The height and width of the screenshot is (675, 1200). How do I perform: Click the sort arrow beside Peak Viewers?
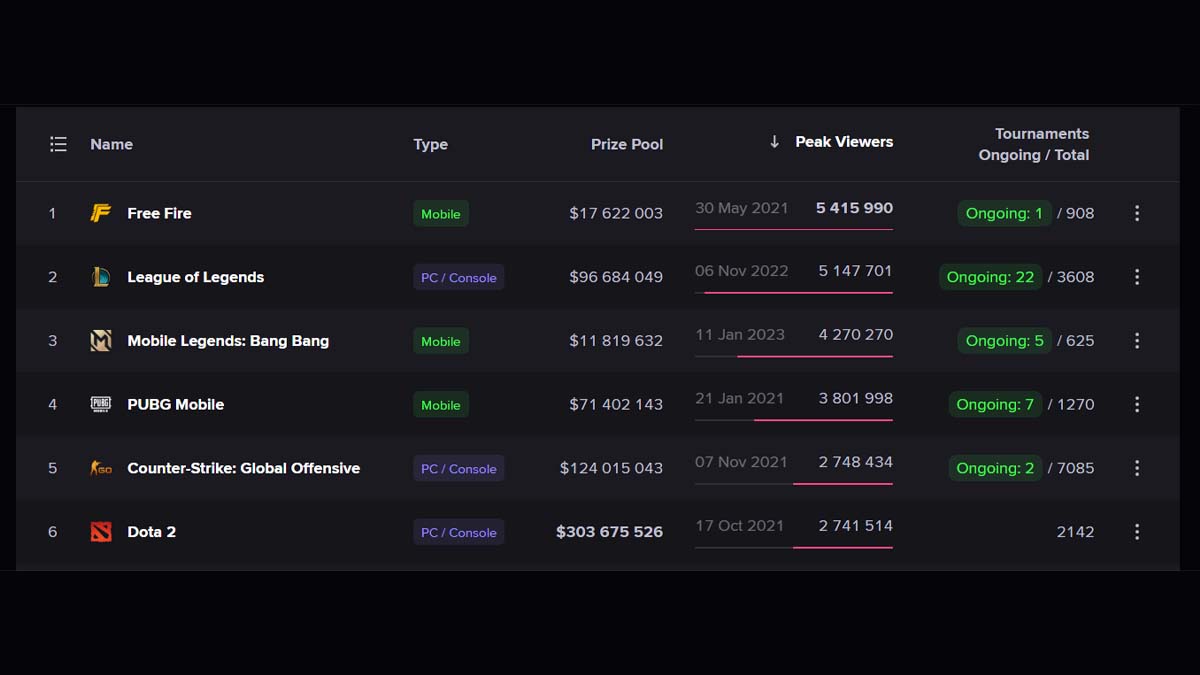pyautogui.click(x=774, y=142)
